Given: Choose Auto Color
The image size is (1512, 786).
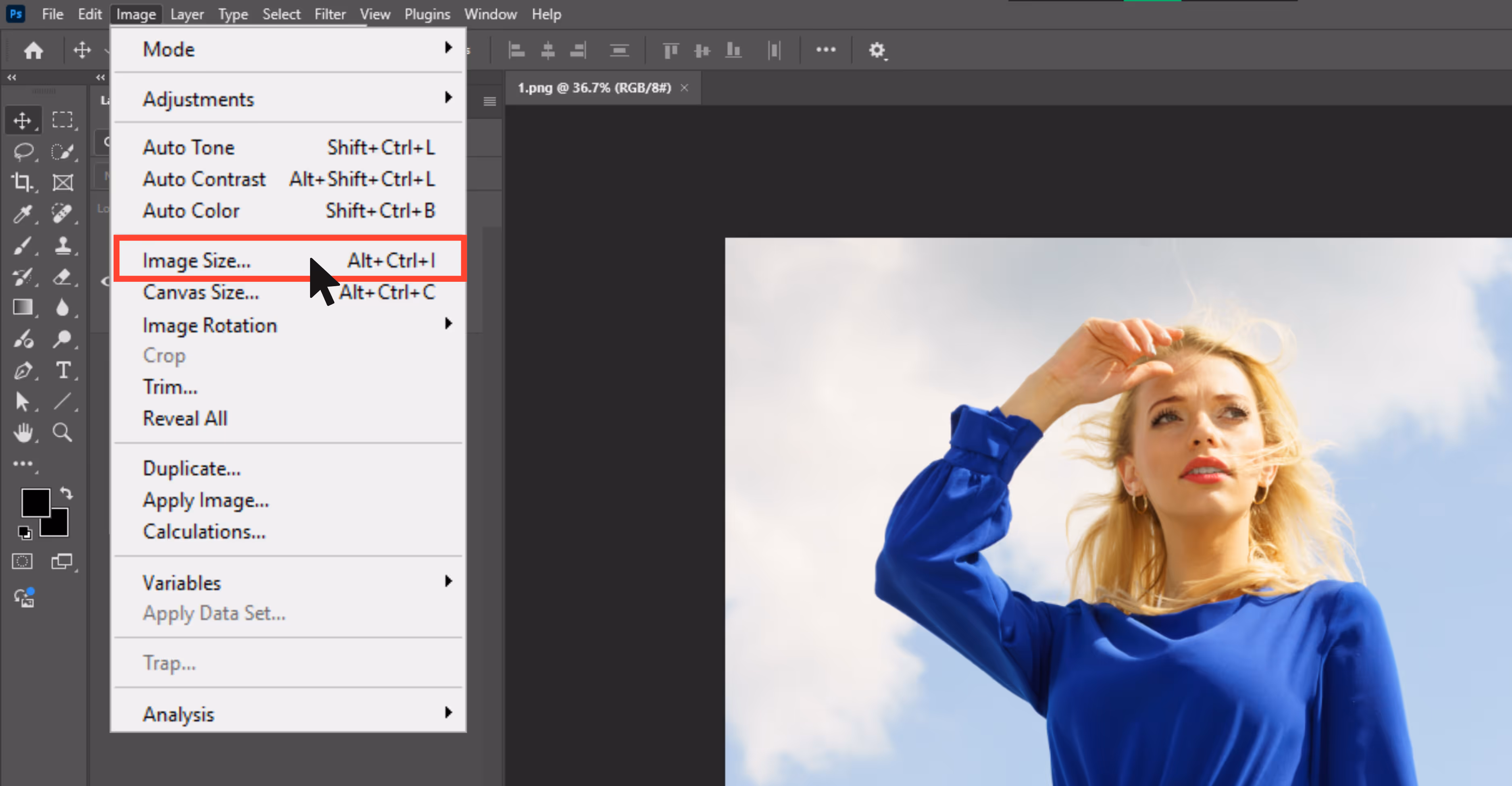Looking at the screenshot, I should tap(288, 210).
